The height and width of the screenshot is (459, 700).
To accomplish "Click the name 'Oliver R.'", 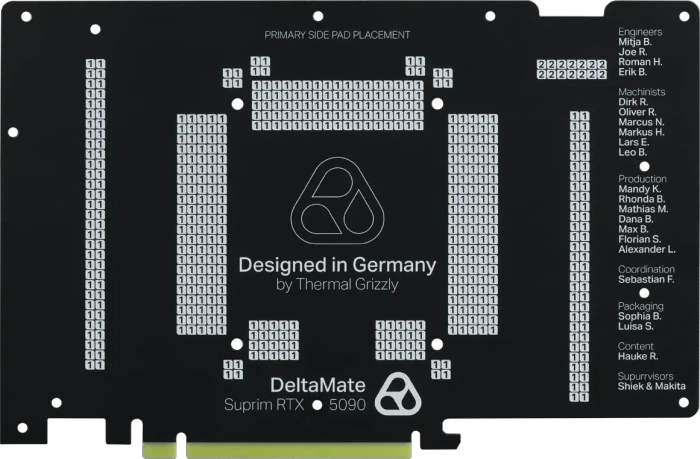I will point(638,112).
